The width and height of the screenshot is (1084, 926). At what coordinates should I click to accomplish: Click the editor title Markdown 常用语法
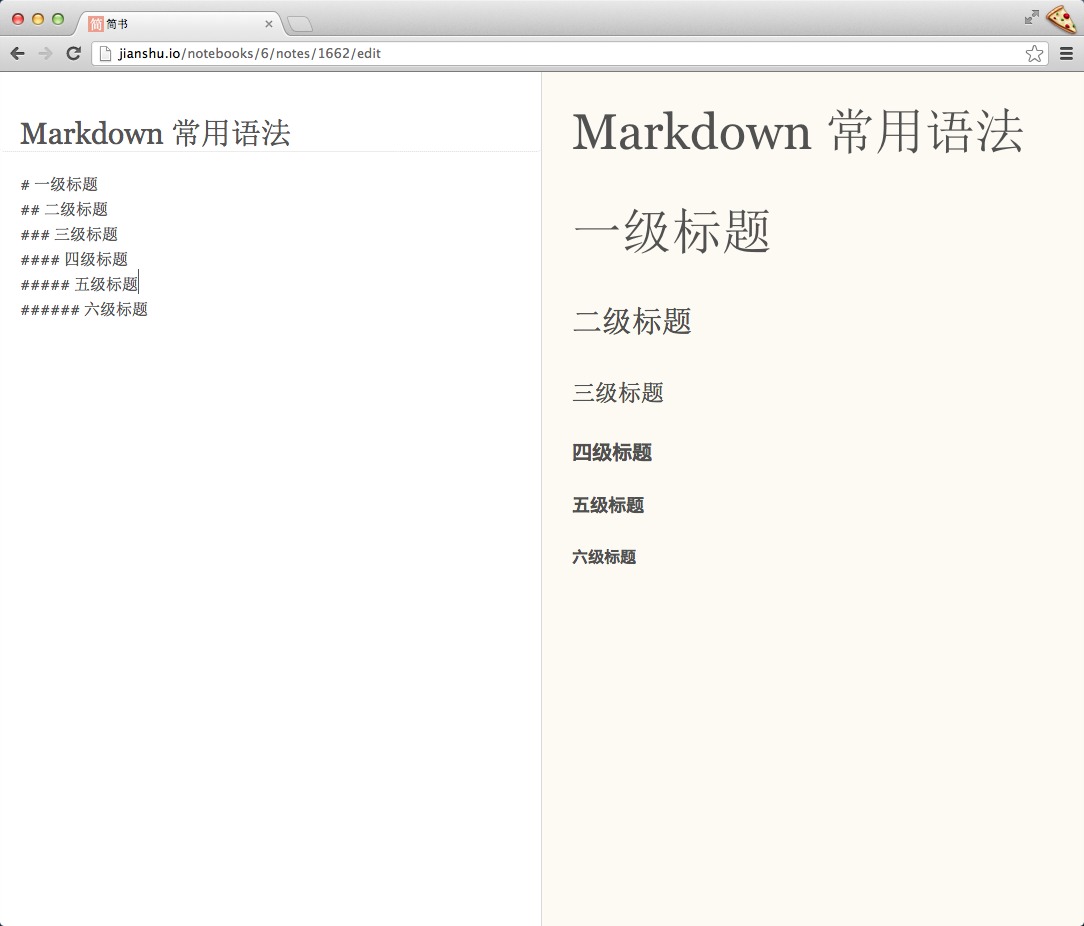(155, 133)
